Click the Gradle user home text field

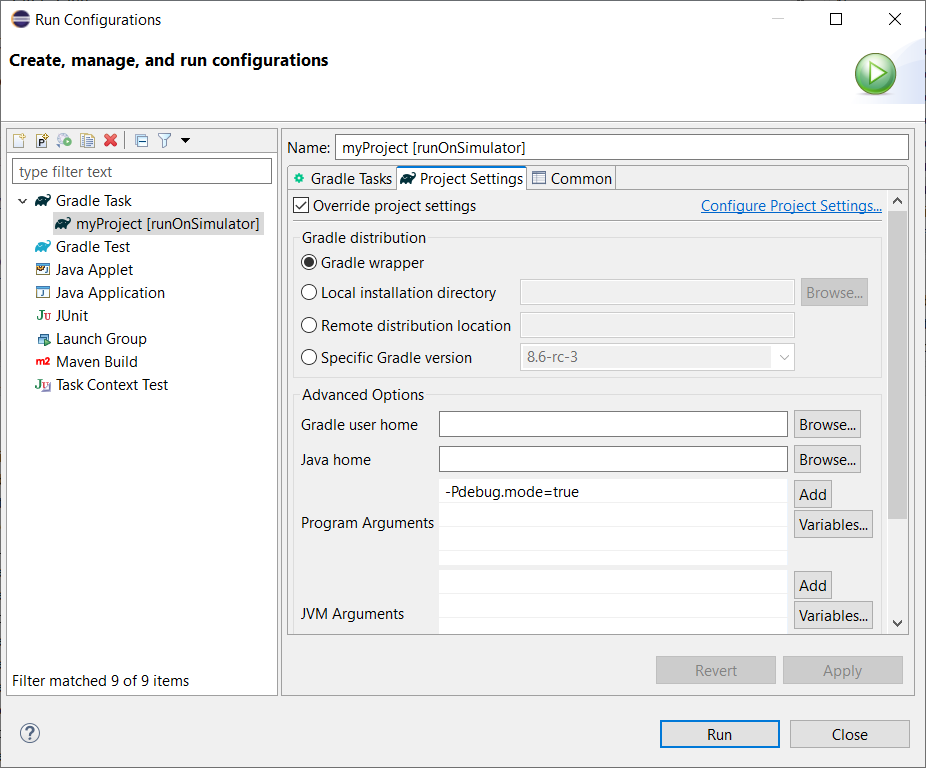(613, 425)
